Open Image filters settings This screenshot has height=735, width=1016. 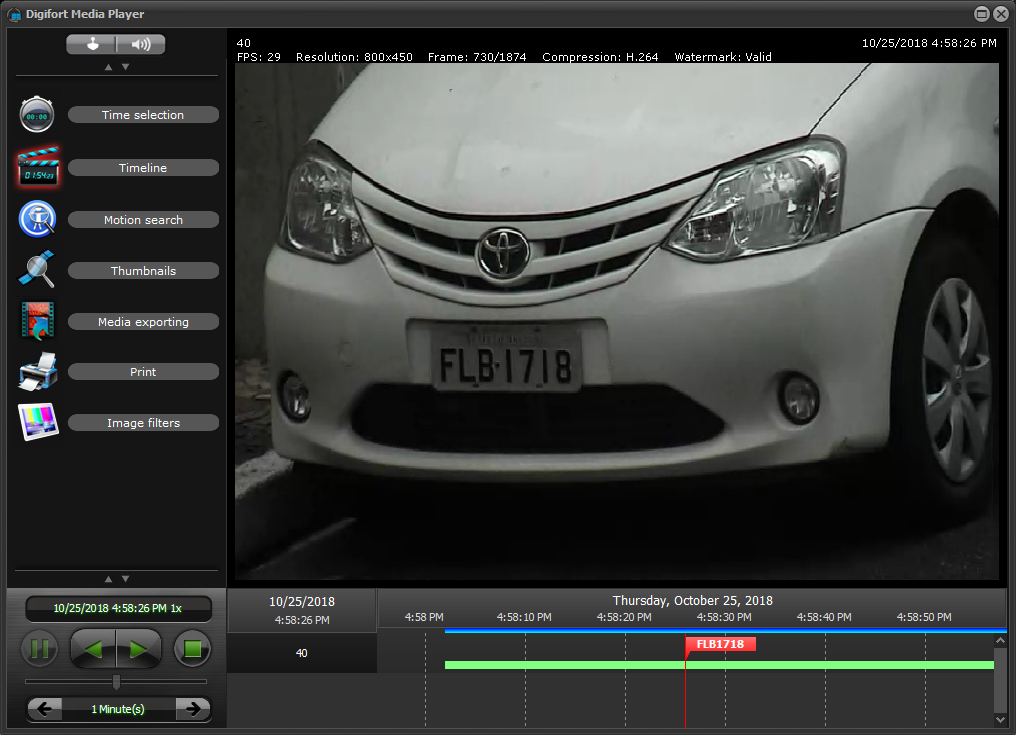point(143,423)
